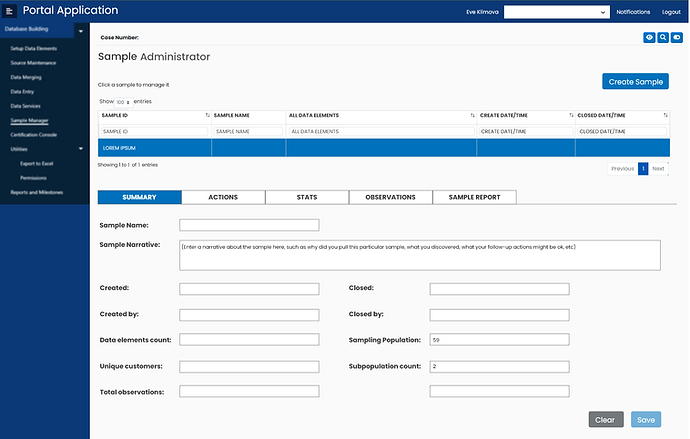The height and width of the screenshot is (439, 690).
Task: Collapse the Database Building menu arrow
Action: click(81, 31)
